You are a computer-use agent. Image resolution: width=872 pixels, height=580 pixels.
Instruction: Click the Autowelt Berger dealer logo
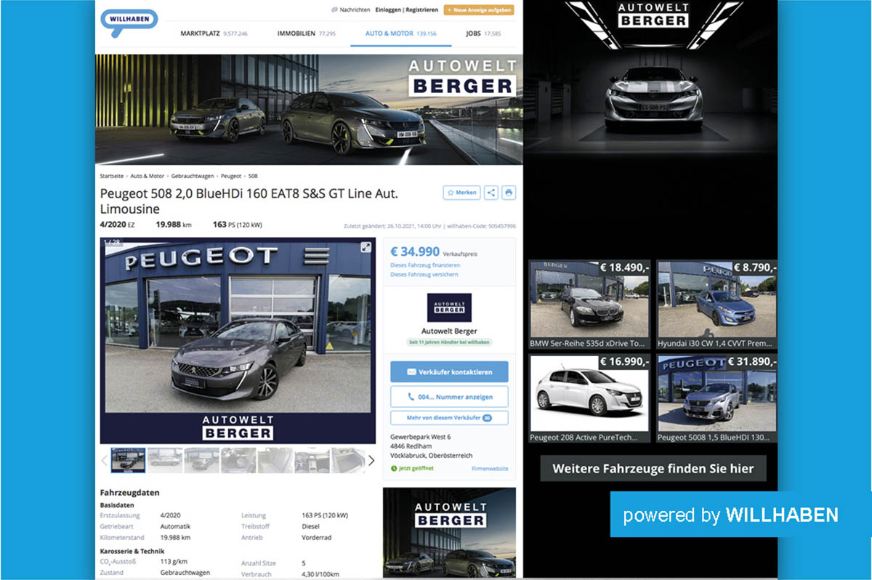click(x=449, y=308)
